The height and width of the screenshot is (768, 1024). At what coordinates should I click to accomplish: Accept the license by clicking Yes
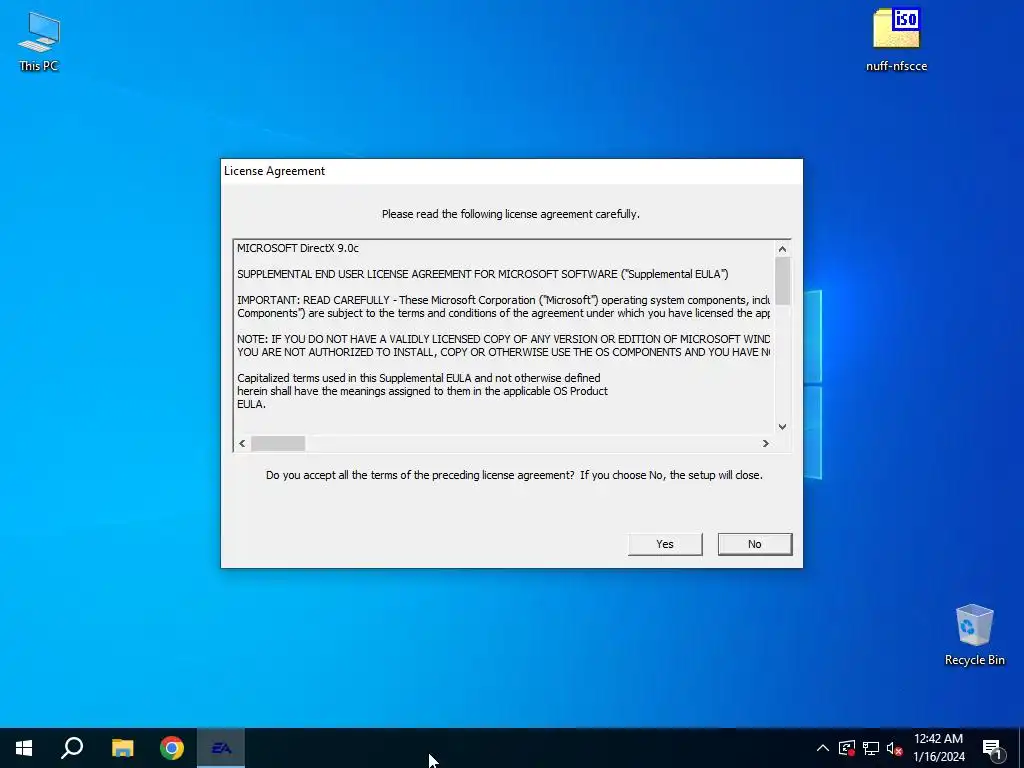(665, 544)
